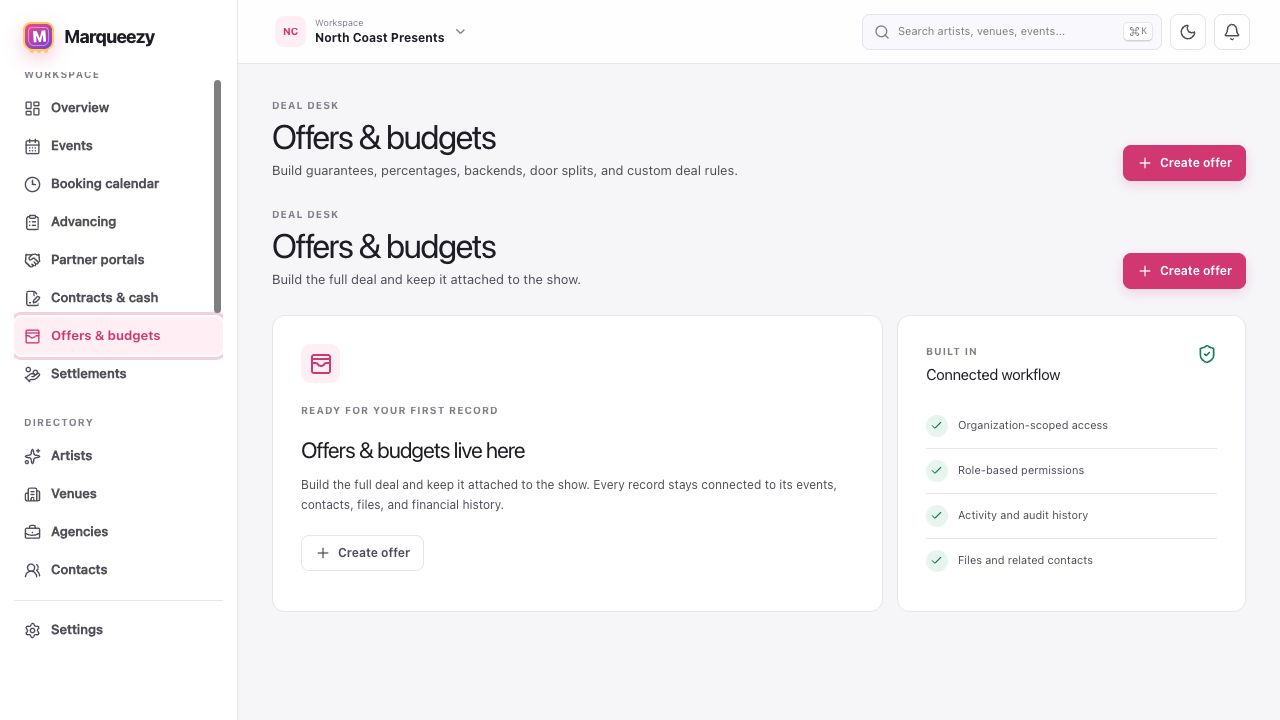Click the search artists, venues, events field

pyautogui.click(x=1012, y=32)
